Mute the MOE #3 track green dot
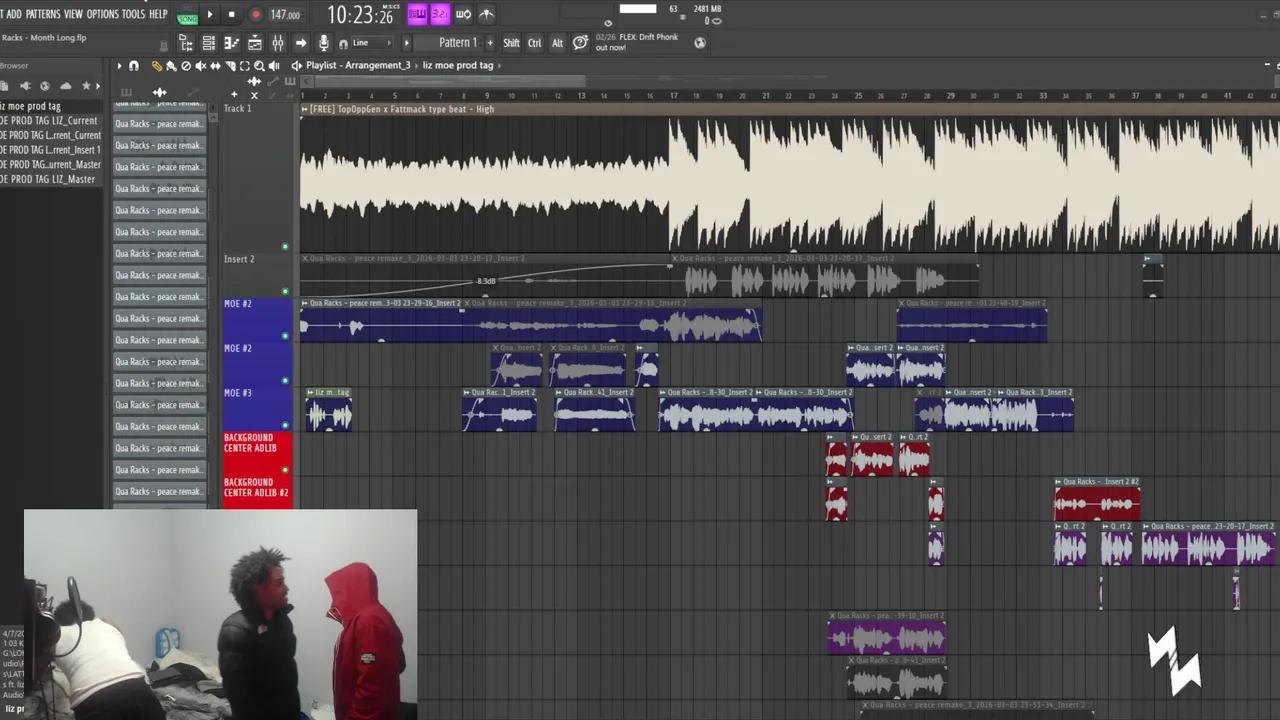Image resolution: width=1280 pixels, height=720 pixels. (285, 425)
